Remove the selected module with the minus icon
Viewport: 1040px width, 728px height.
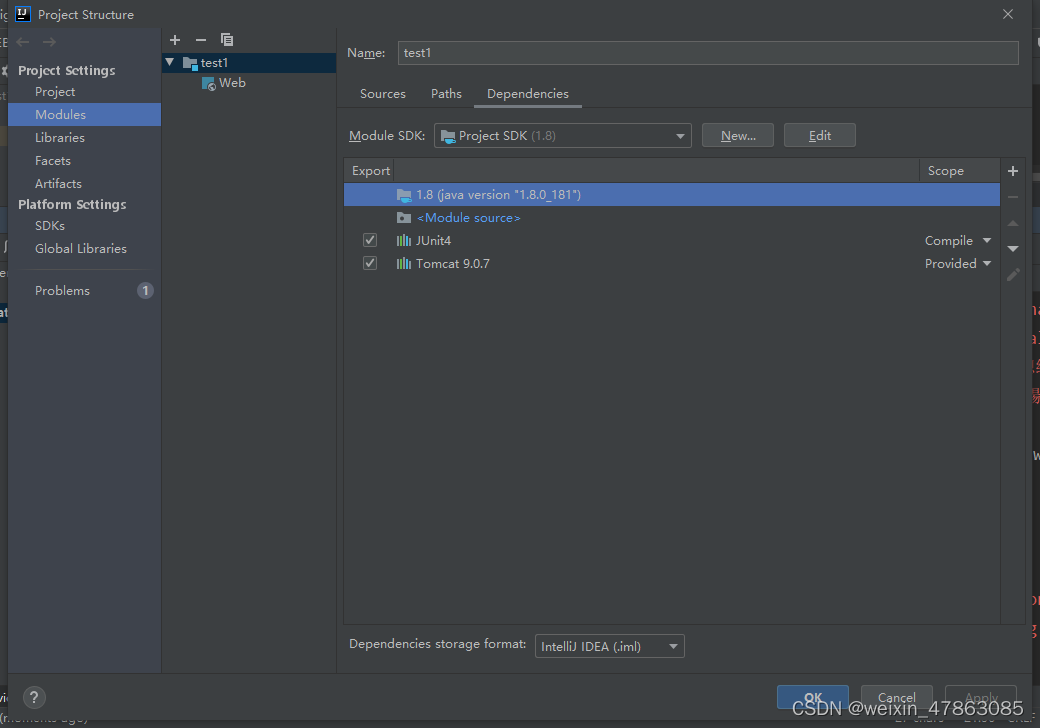pyautogui.click(x=201, y=40)
